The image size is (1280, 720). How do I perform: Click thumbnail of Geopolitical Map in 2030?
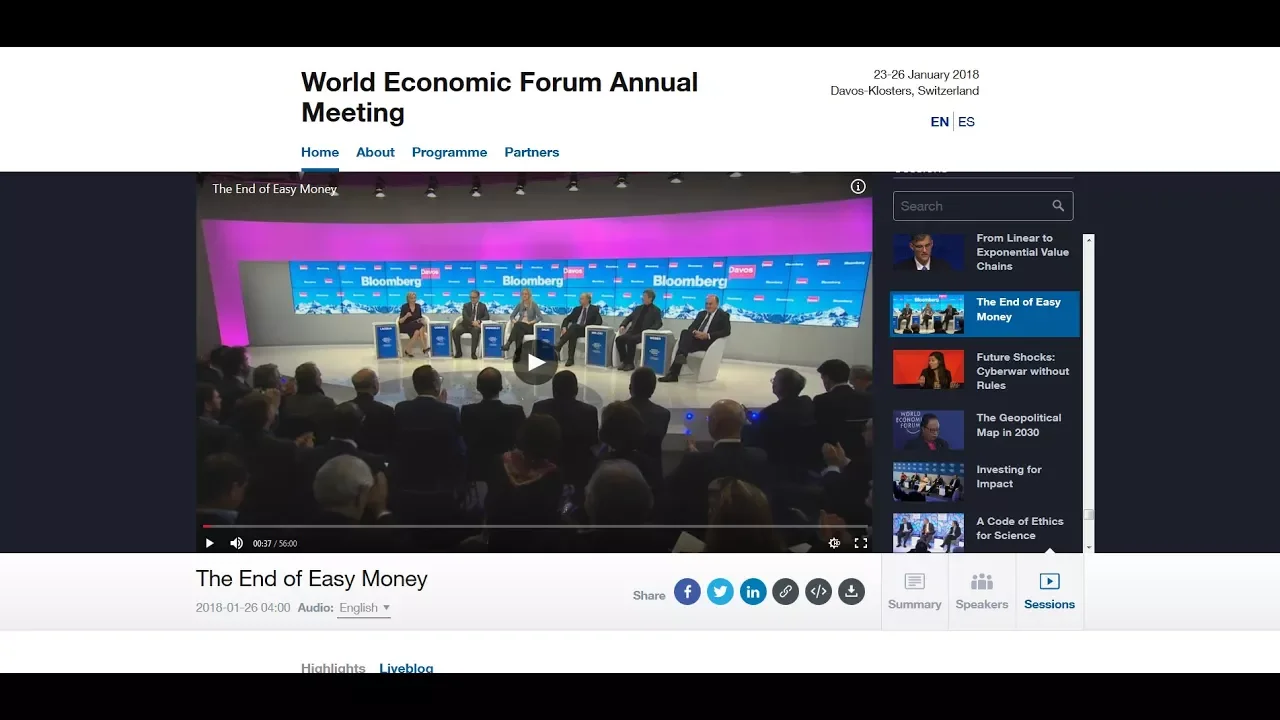coord(928,430)
